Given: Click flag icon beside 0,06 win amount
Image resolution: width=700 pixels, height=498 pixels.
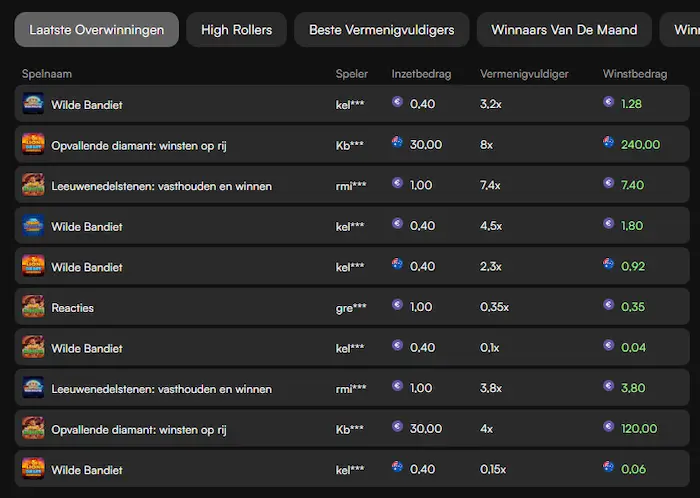Looking at the screenshot, I should [608, 467].
